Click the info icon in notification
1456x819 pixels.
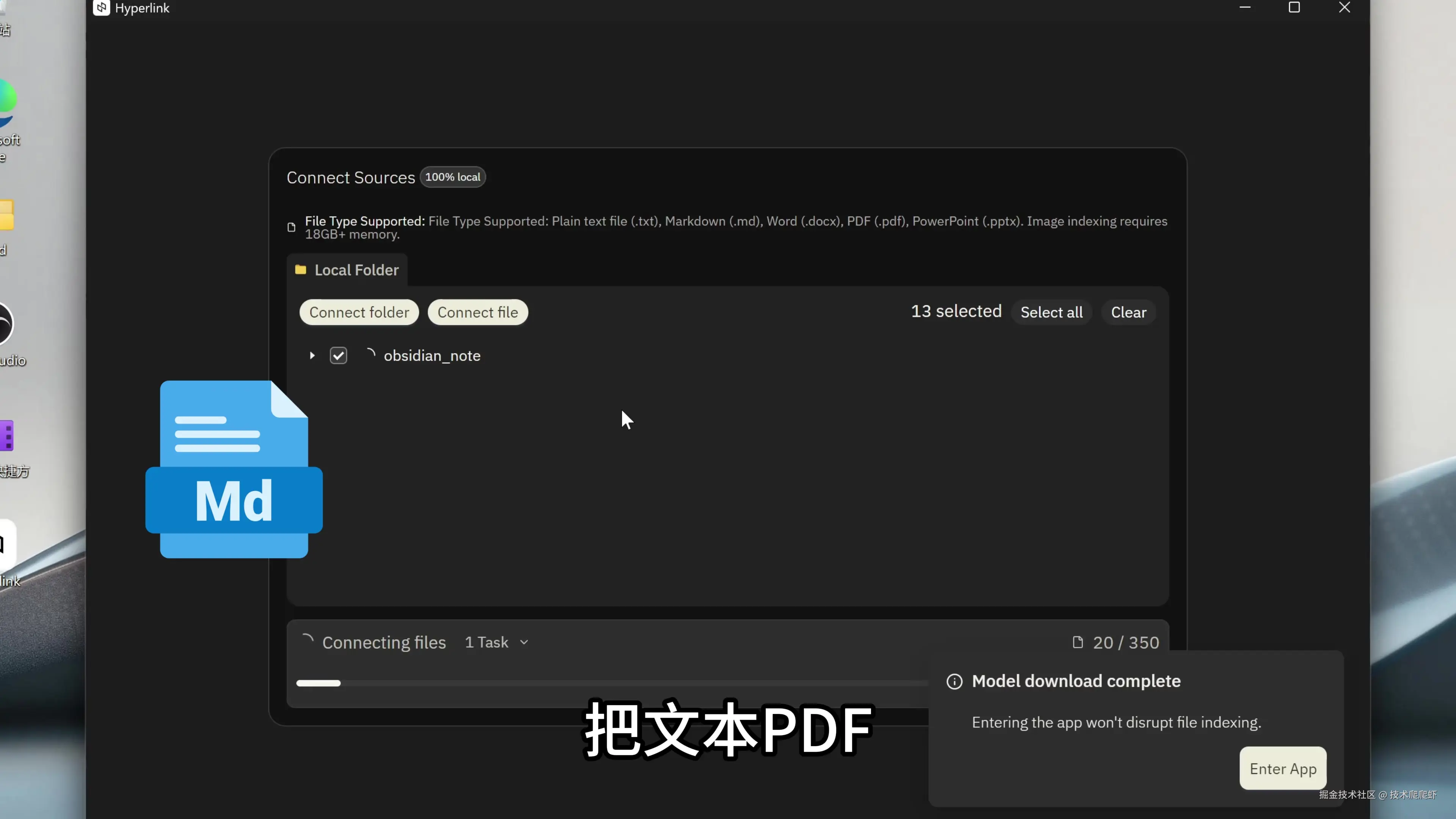coord(954,682)
